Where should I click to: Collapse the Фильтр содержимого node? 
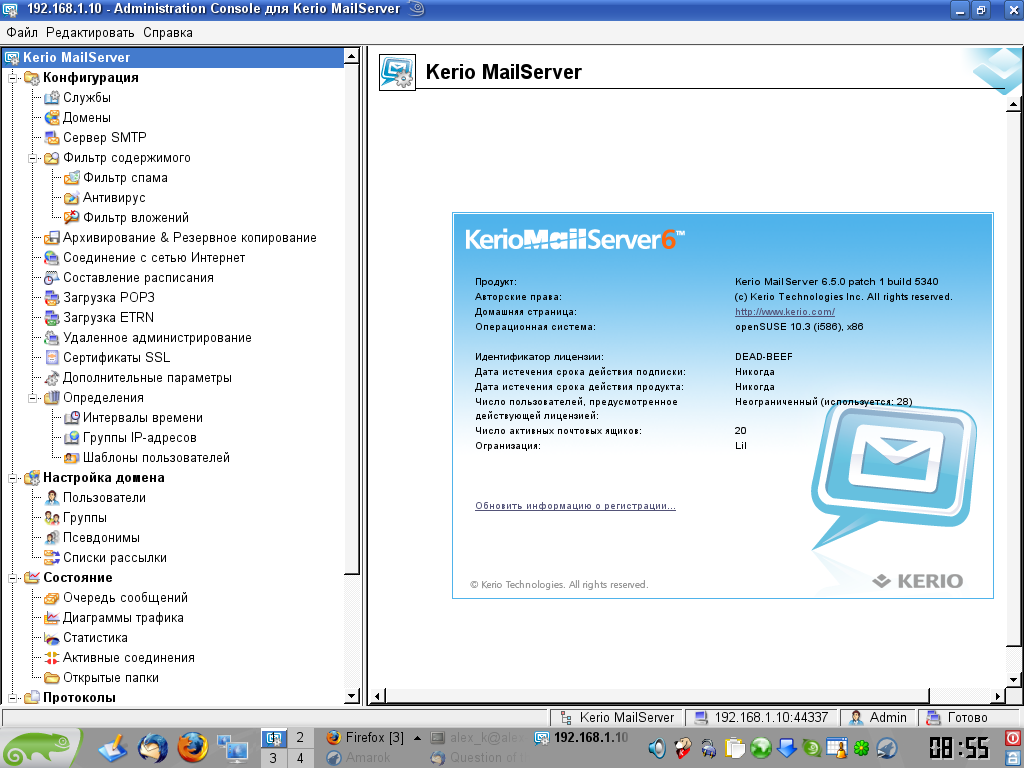[32, 158]
